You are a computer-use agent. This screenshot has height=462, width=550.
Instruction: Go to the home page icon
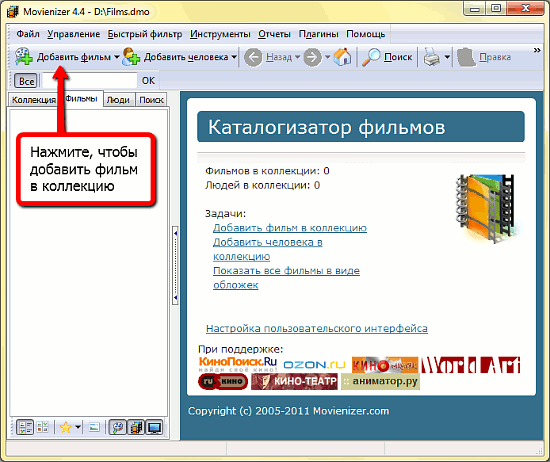pyautogui.click(x=342, y=57)
